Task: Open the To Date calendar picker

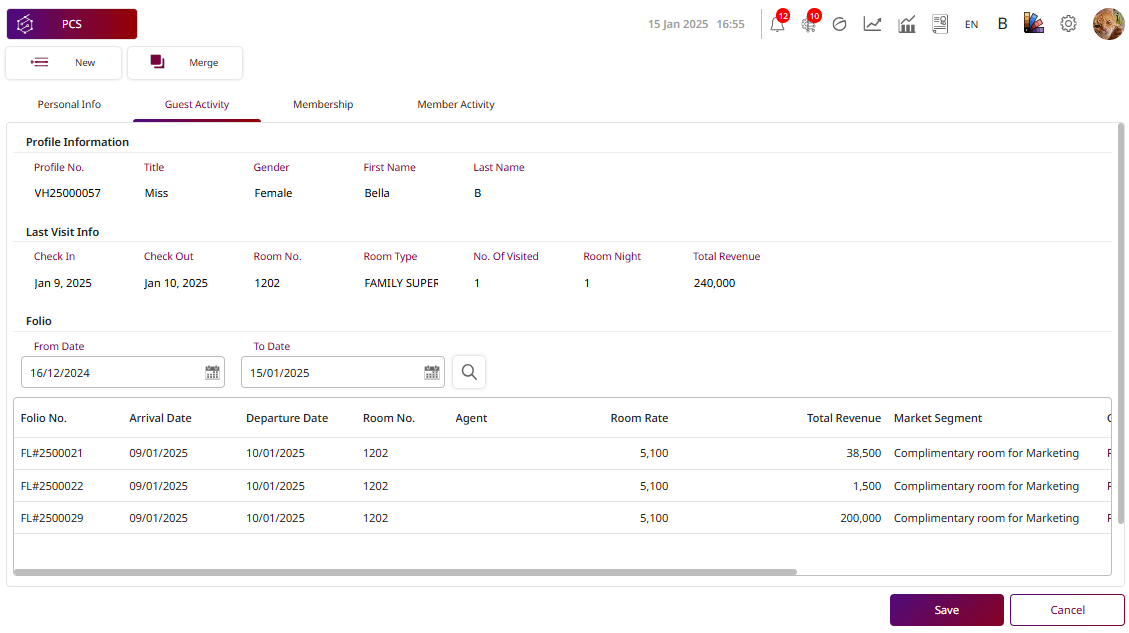Action: pyautogui.click(x=432, y=373)
